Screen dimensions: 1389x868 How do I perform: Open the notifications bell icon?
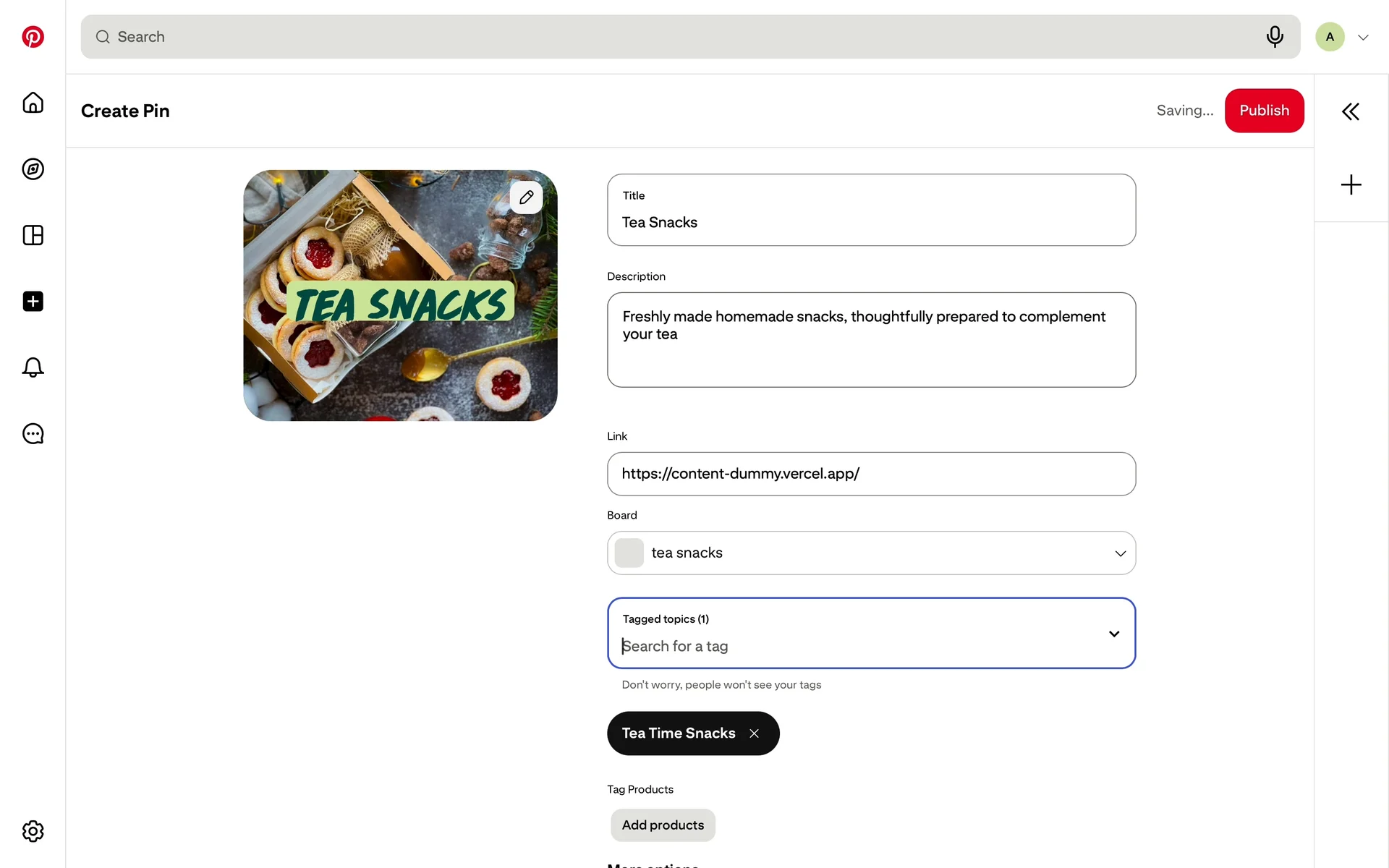[33, 367]
